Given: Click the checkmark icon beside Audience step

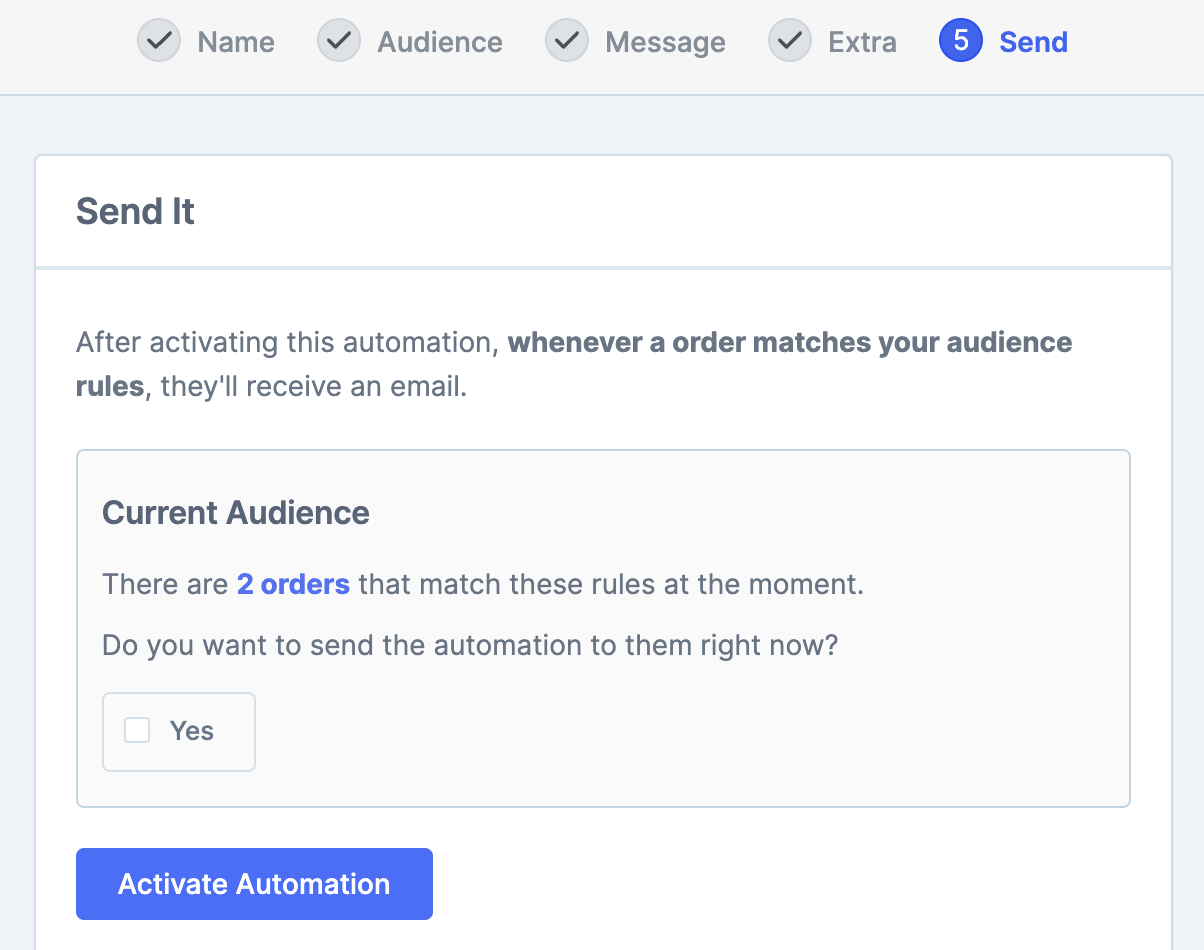Looking at the screenshot, I should coord(339,42).
